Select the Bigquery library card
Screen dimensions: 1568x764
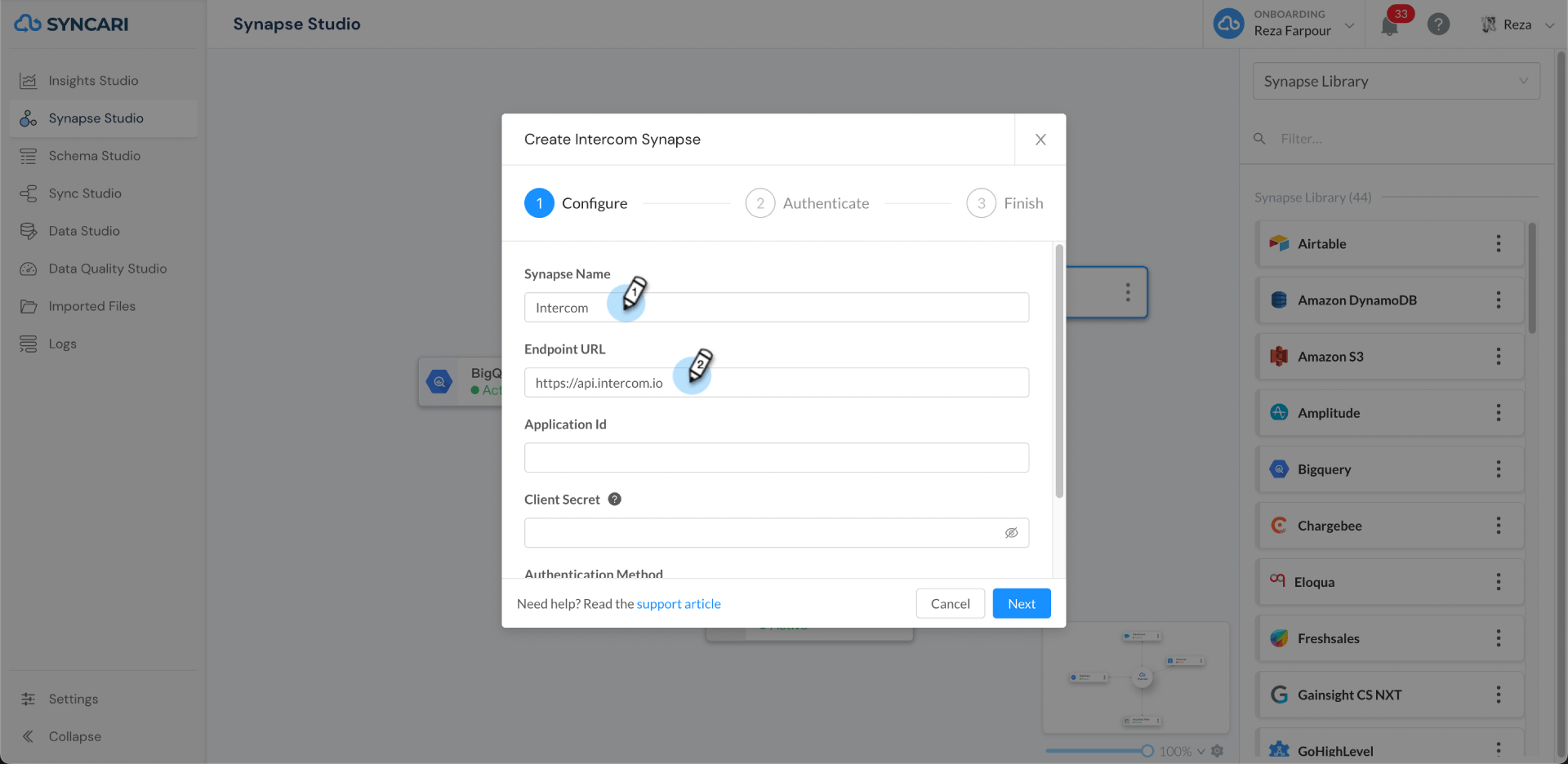pos(1390,469)
